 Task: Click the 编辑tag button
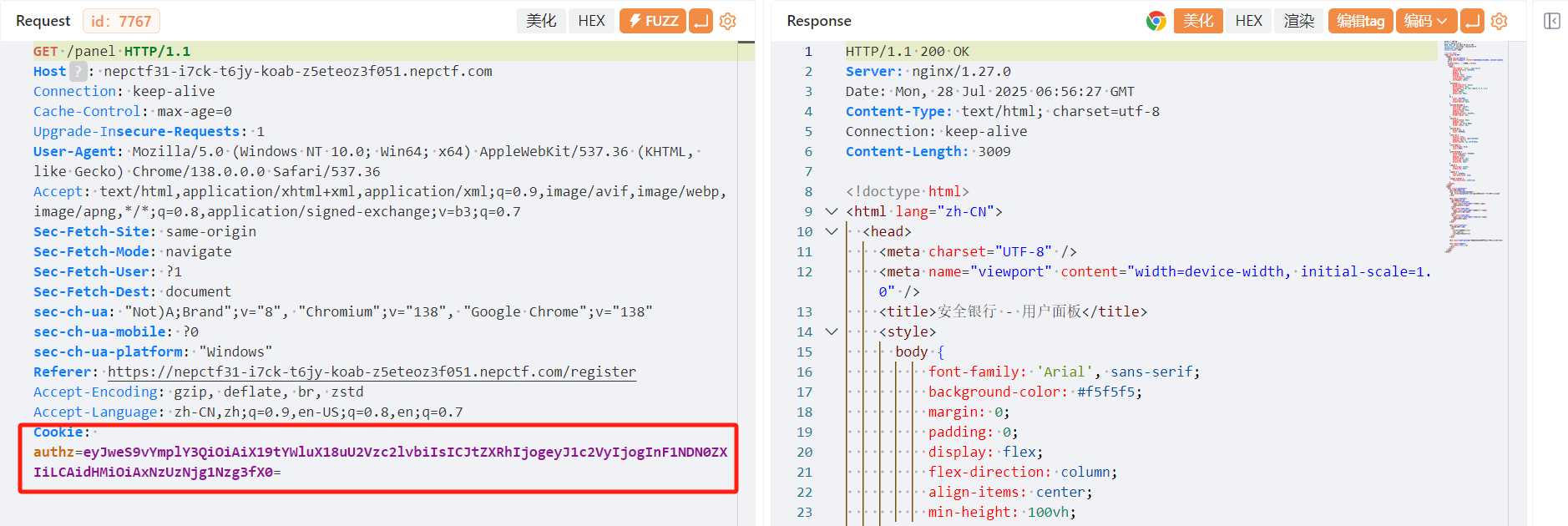click(1360, 21)
